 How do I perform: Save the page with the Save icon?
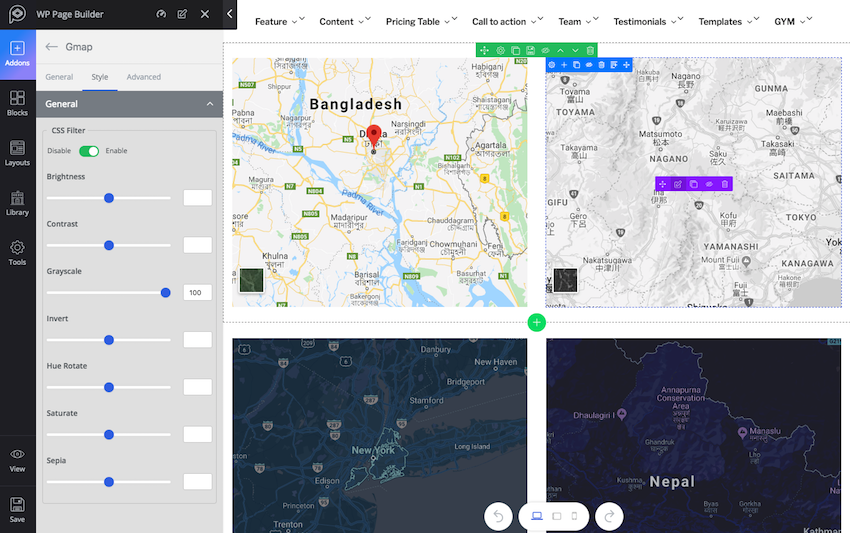17,510
